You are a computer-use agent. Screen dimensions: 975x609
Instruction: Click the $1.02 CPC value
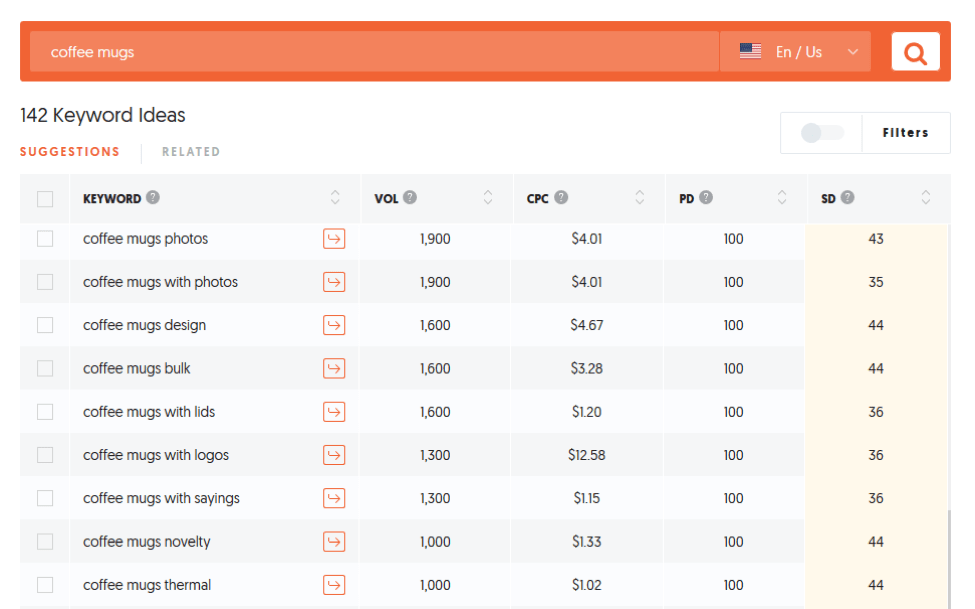(x=586, y=585)
